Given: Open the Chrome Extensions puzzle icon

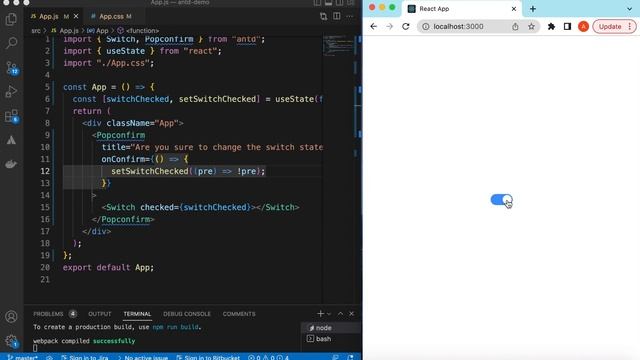Looking at the screenshot, I should 551,27.
